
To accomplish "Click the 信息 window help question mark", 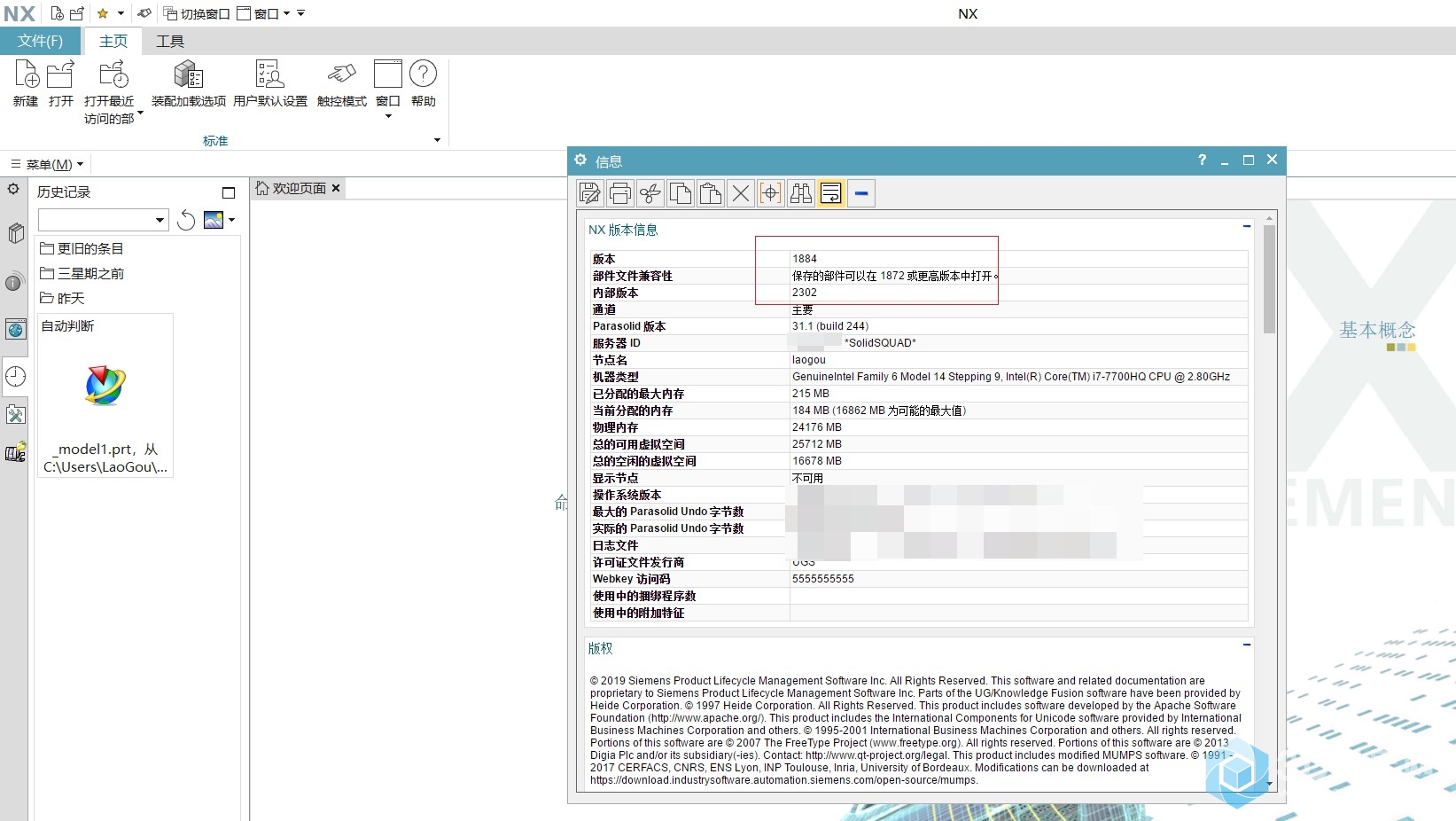I will [x=1202, y=160].
